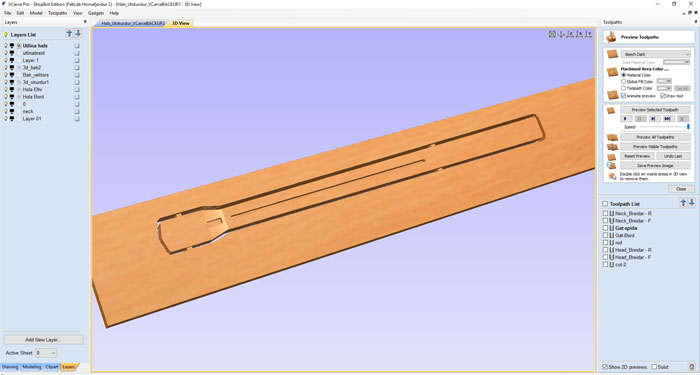700x375 pixels.
Task: Open the Active Sheet dropdown
Action: [46, 353]
